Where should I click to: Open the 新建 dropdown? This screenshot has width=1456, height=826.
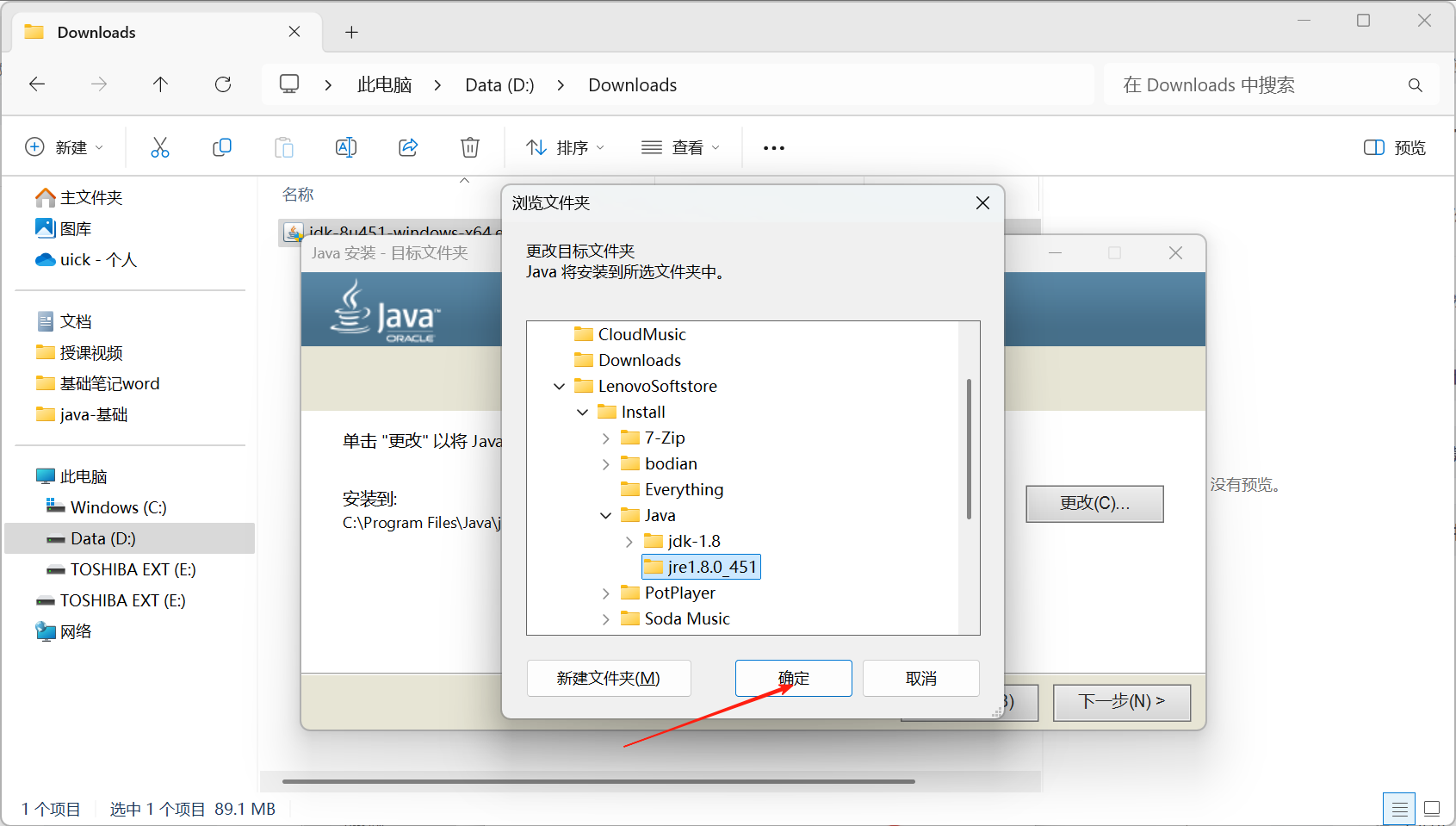click(65, 147)
